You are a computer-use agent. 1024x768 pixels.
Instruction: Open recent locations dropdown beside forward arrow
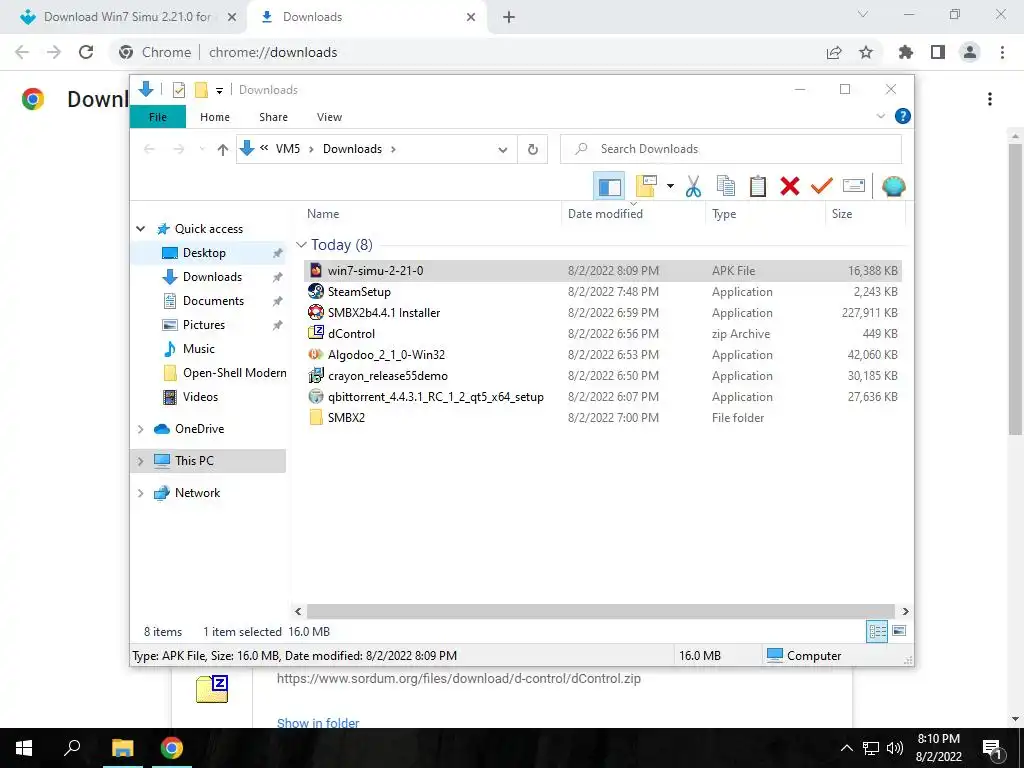pyautogui.click(x=202, y=150)
